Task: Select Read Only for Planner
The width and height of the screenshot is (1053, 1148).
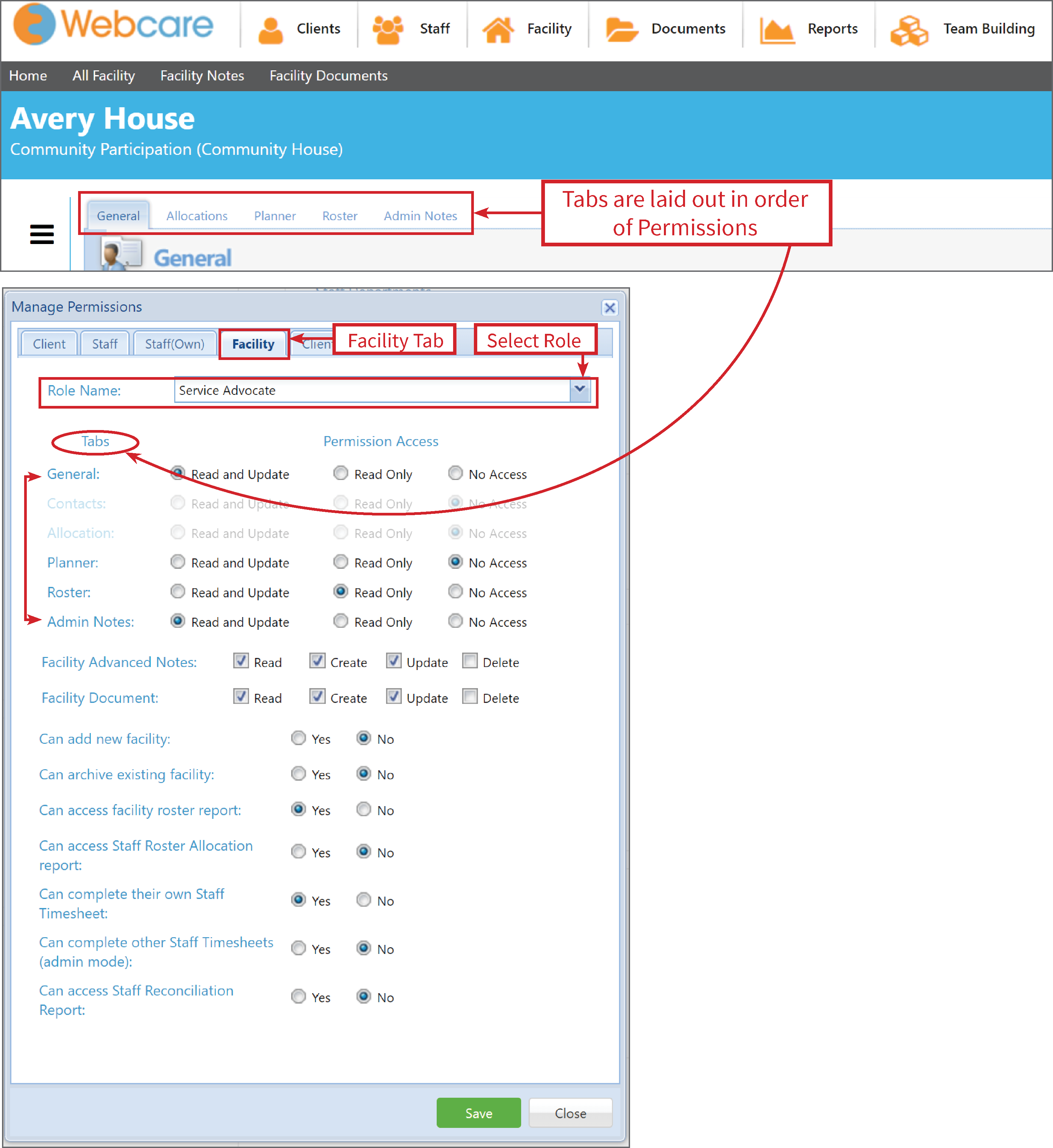Action: 341,562
